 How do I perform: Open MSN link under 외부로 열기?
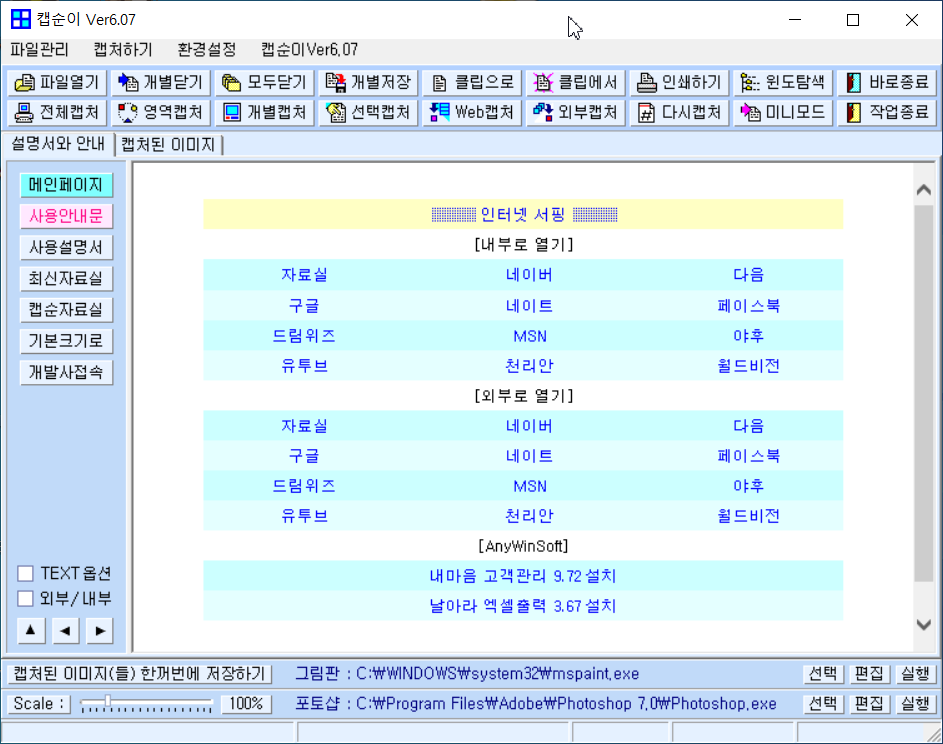pos(530,487)
